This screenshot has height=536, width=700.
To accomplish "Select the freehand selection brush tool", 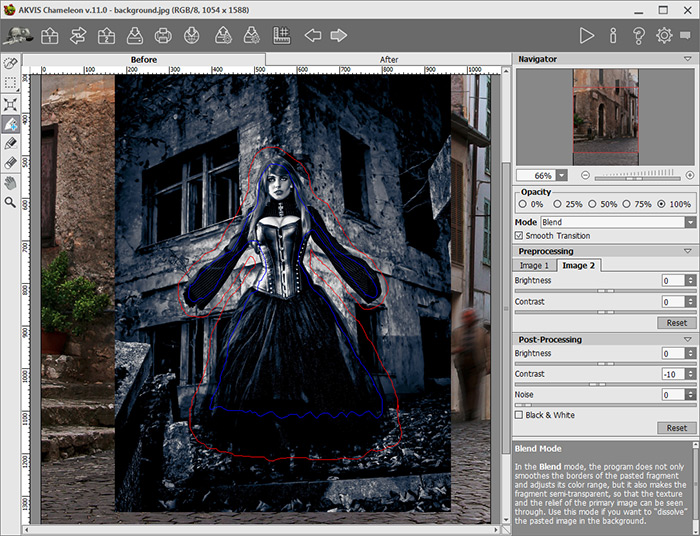I will coord(10,63).
